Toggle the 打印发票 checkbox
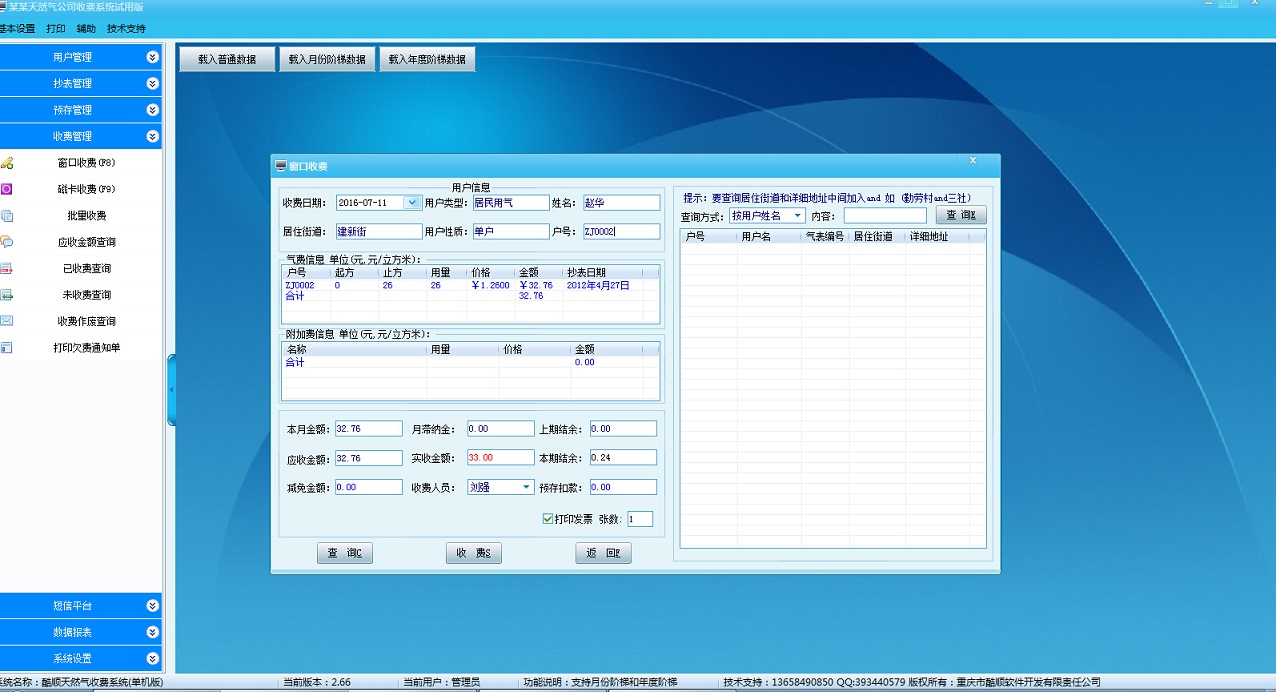This screenshot has width=1276, height=692. pos(547,519)
